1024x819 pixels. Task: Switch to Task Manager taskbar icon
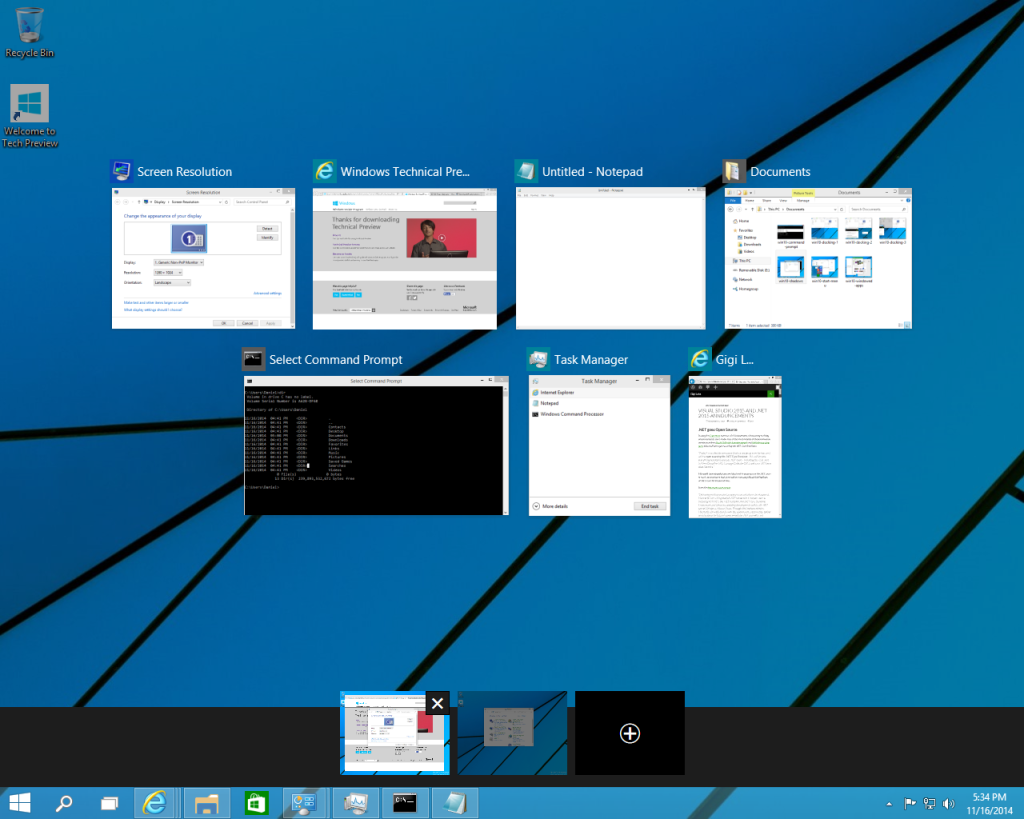(x=355, y=803)
